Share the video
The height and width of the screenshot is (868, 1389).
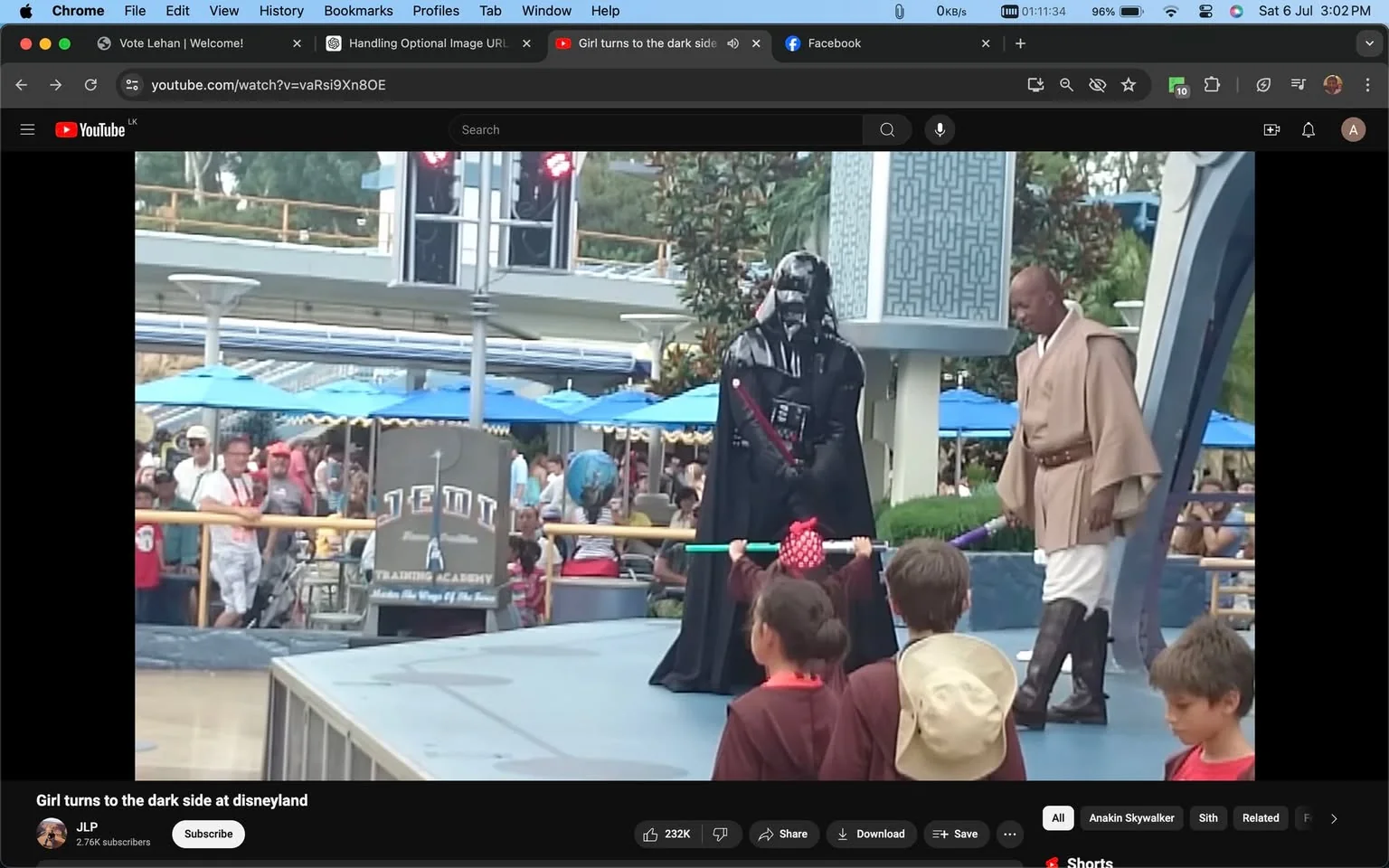[783, 834]
